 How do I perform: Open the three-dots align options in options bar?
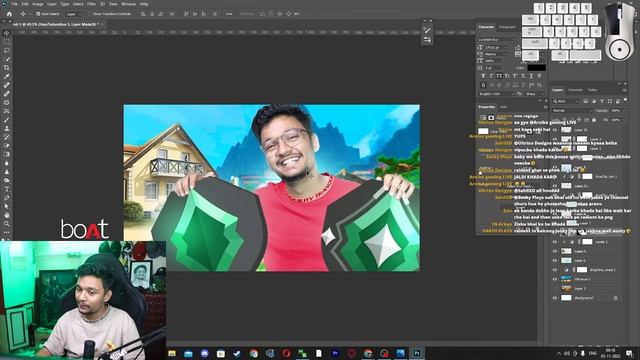tap(229, 14)
